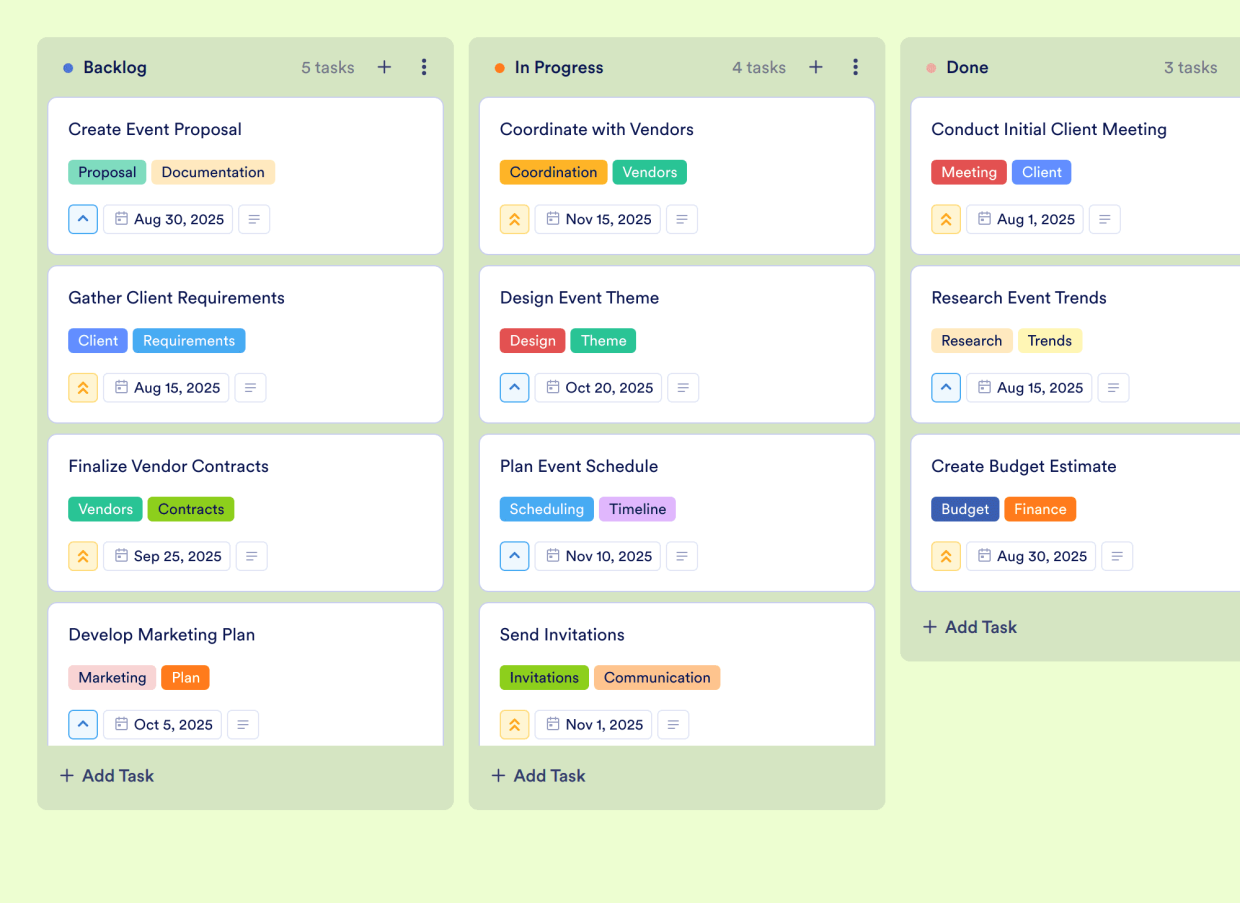Toggle the priority indicator on Gather Client Requirements
The image size is (1240, 903).
[83, 387]
